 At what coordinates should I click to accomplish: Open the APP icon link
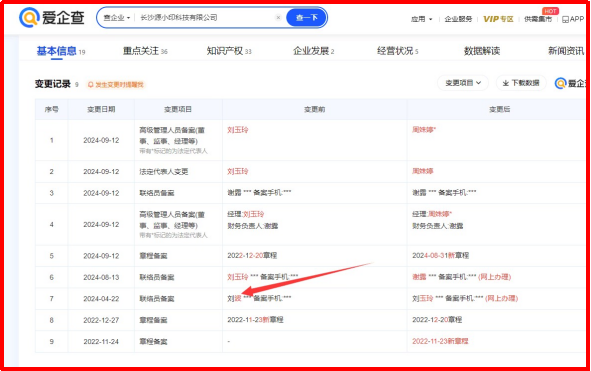tap(565, 19)
